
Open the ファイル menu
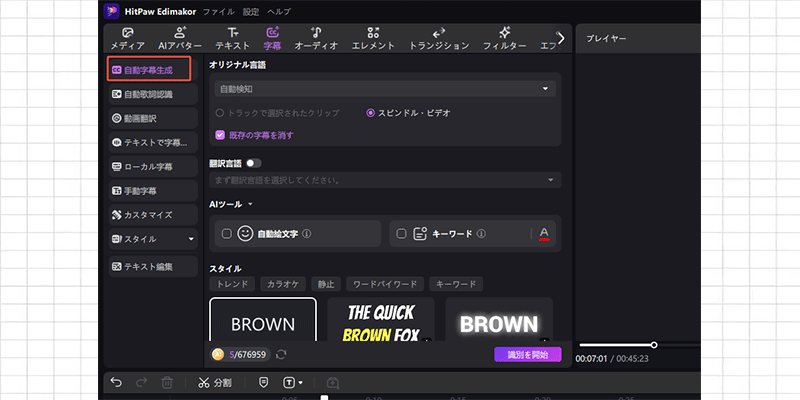(x=218, y=11)
